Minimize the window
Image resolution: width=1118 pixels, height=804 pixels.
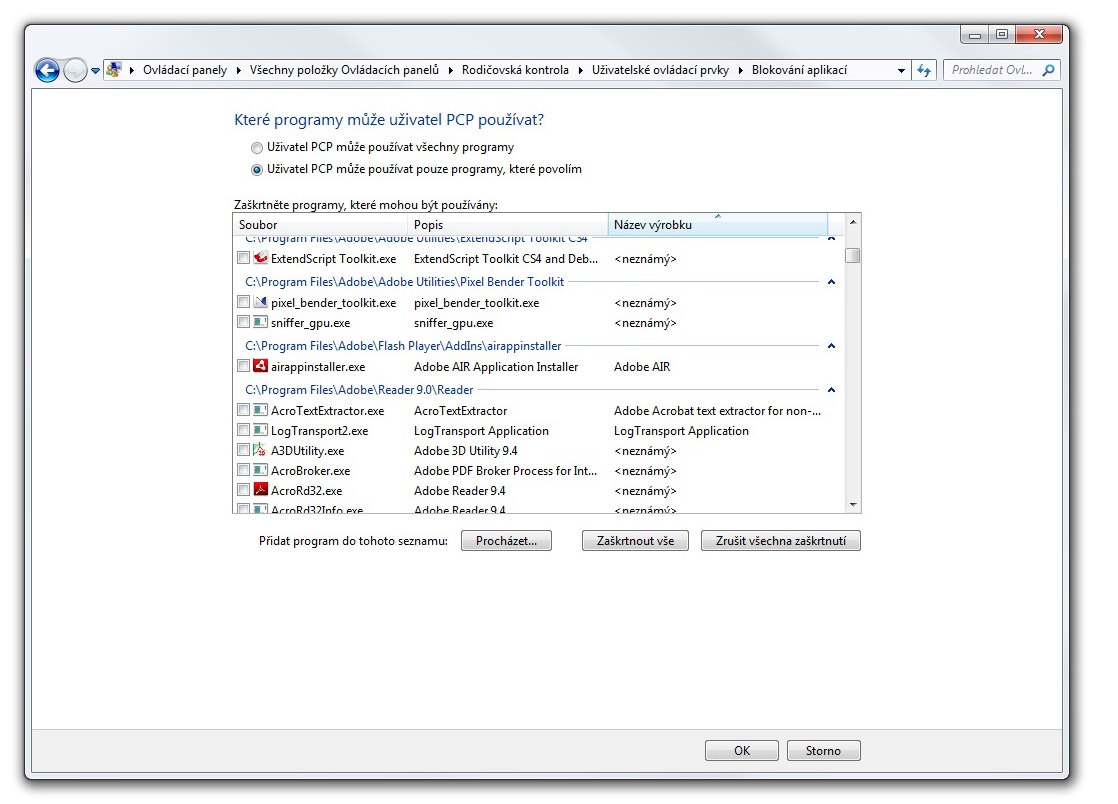pyautogui.click(x=975, y=34)
